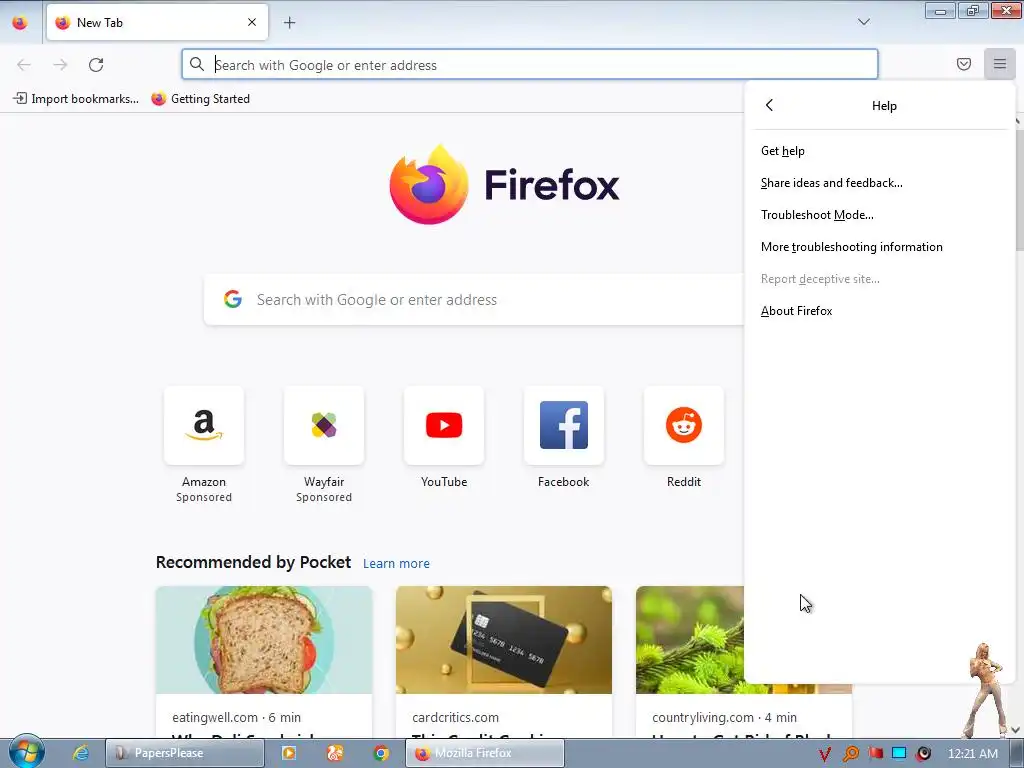Open Google Chrome from the taskbar
The image size is (1024, 768).
pyautogui.click(x=381, y=753)
